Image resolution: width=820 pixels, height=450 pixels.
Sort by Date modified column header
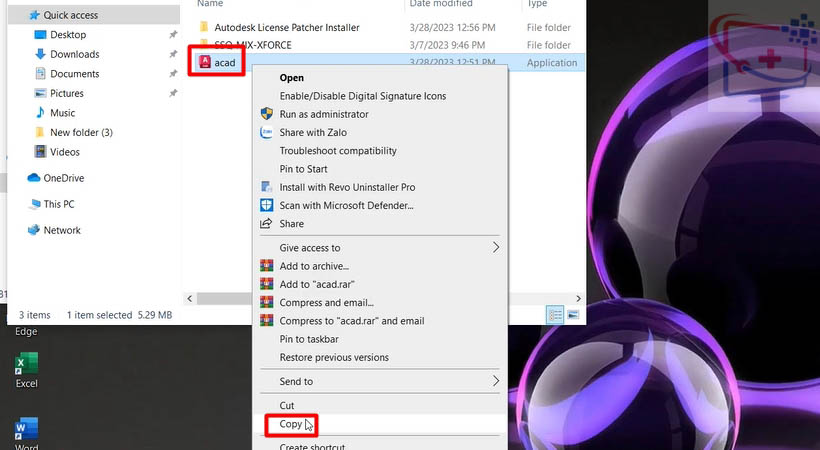tap(440, 4)
